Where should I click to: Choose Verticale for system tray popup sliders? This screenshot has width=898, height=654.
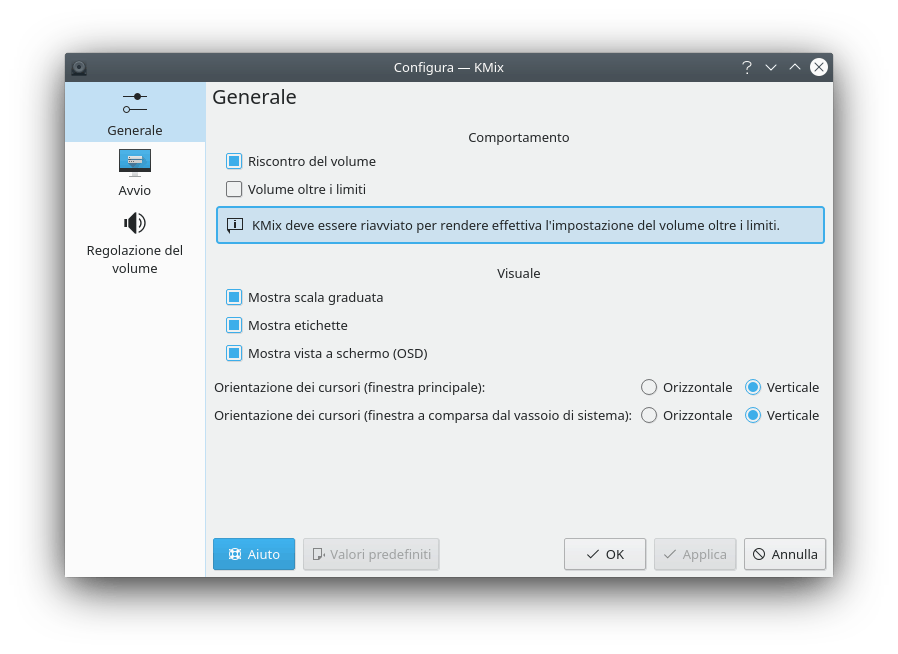(753, 415)
